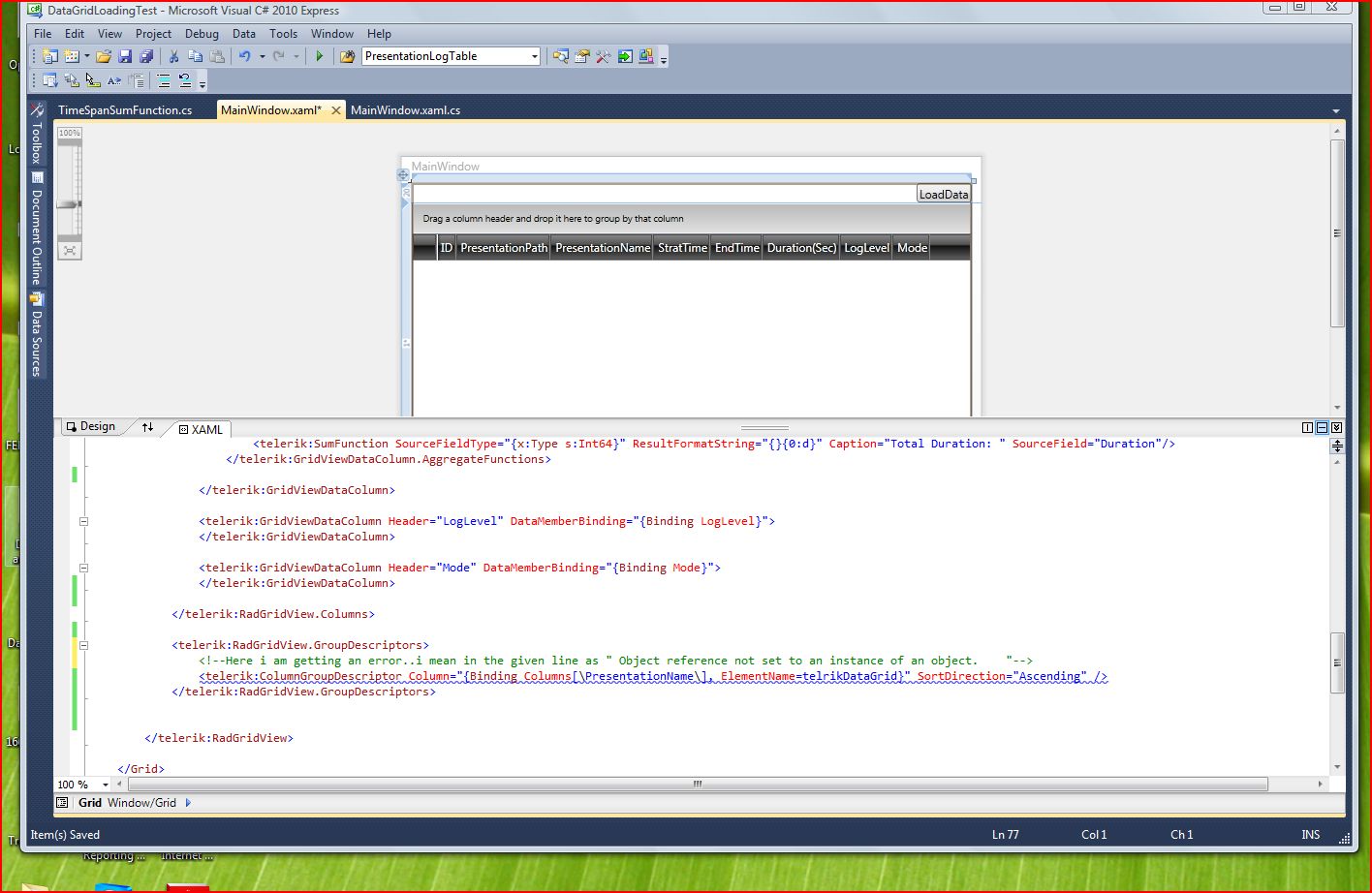This screenshot has height=893, width=1372.
Task: Click the Display Object Member List icon
Action: [x=50, y=81]
